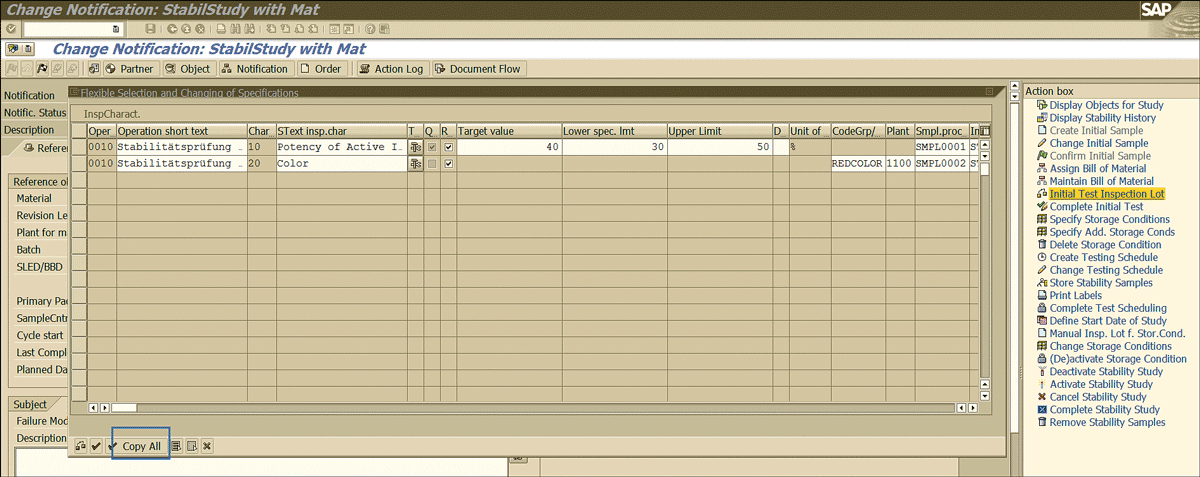Screen dimensions: 1200x477
Task: Toggle the R checkbox in Color row
Action: 448,163
